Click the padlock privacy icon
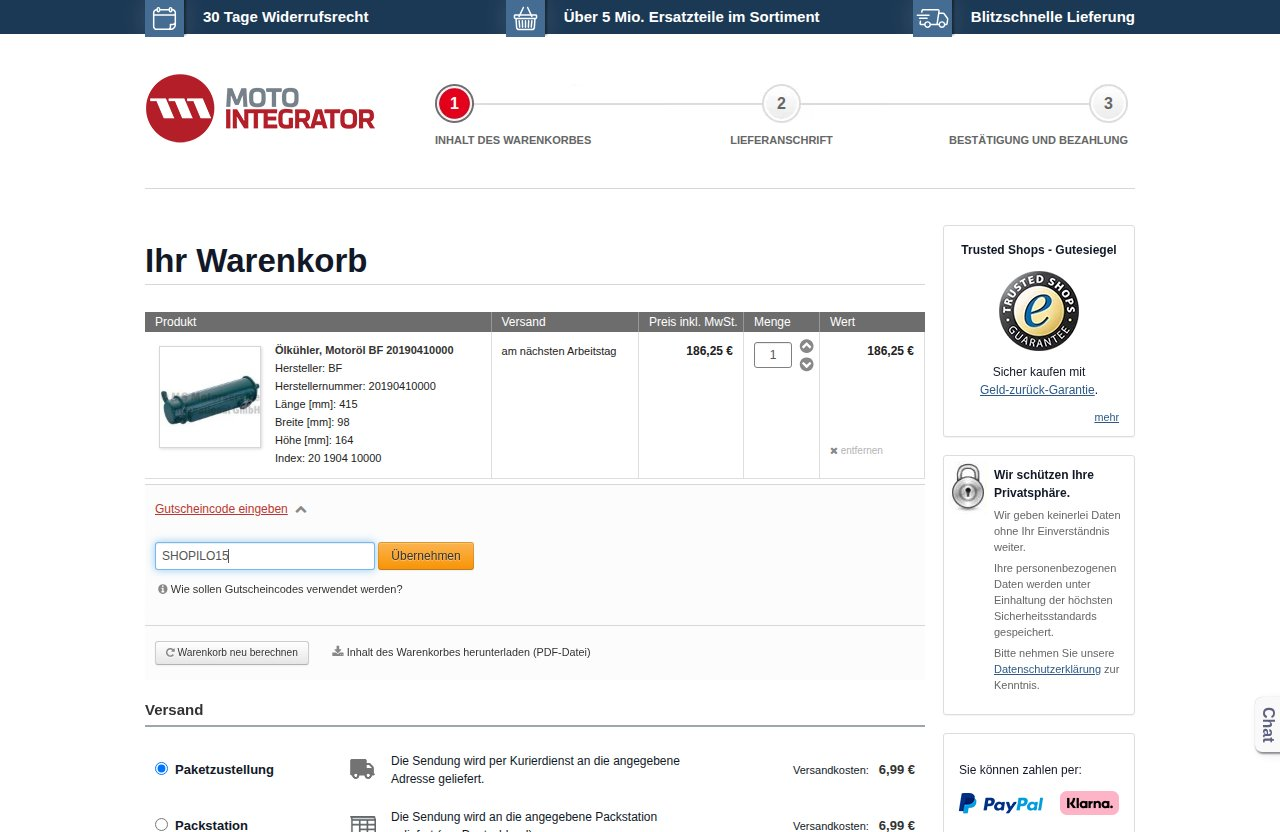 [968, 487]
